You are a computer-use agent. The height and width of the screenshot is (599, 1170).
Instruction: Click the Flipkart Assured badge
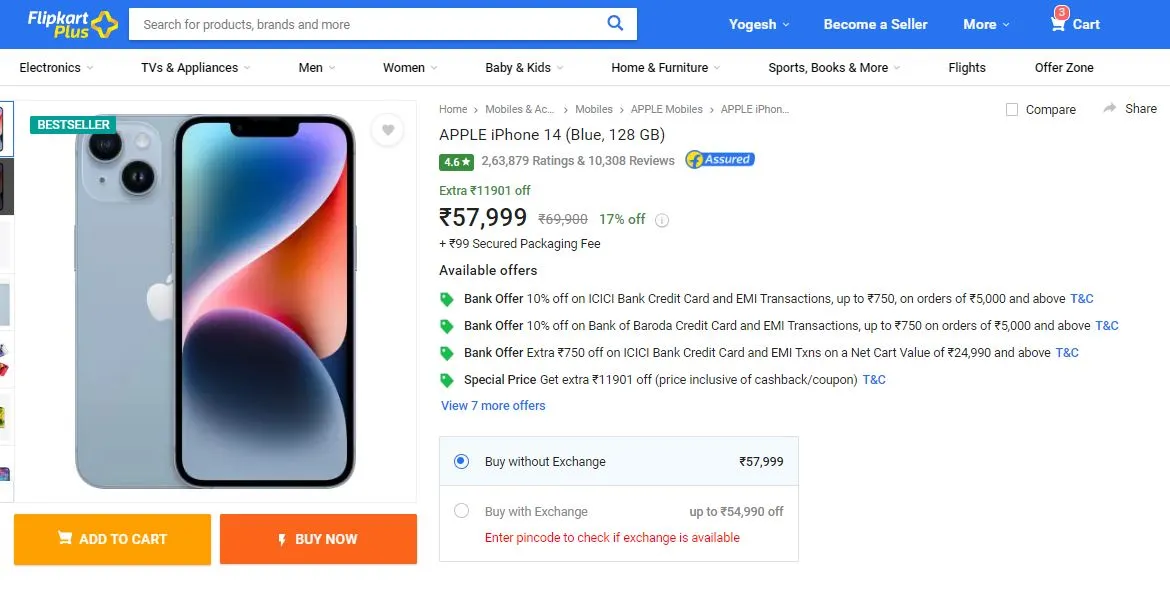coord(720,160)
